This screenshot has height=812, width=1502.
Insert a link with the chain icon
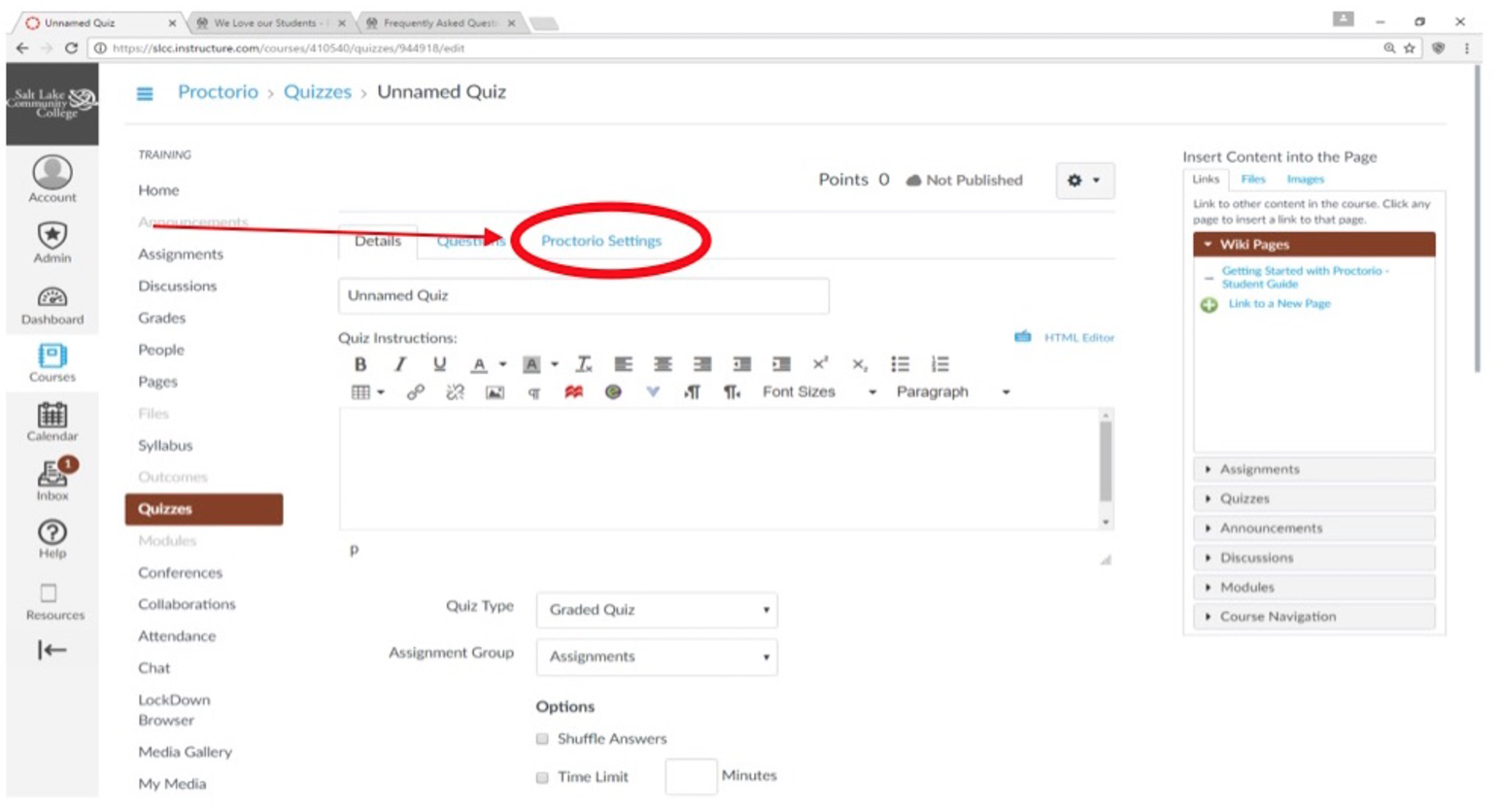tap(415, 392)
